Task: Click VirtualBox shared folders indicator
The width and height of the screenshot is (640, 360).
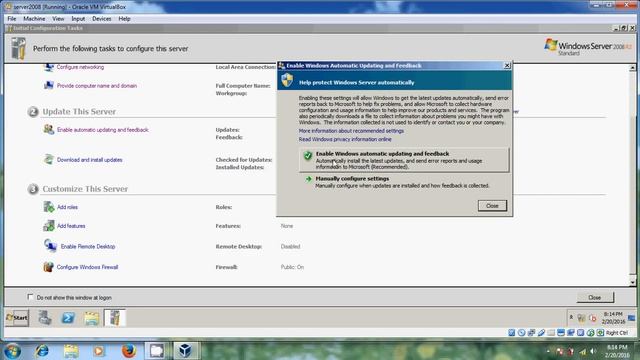Action: [551, 333]
